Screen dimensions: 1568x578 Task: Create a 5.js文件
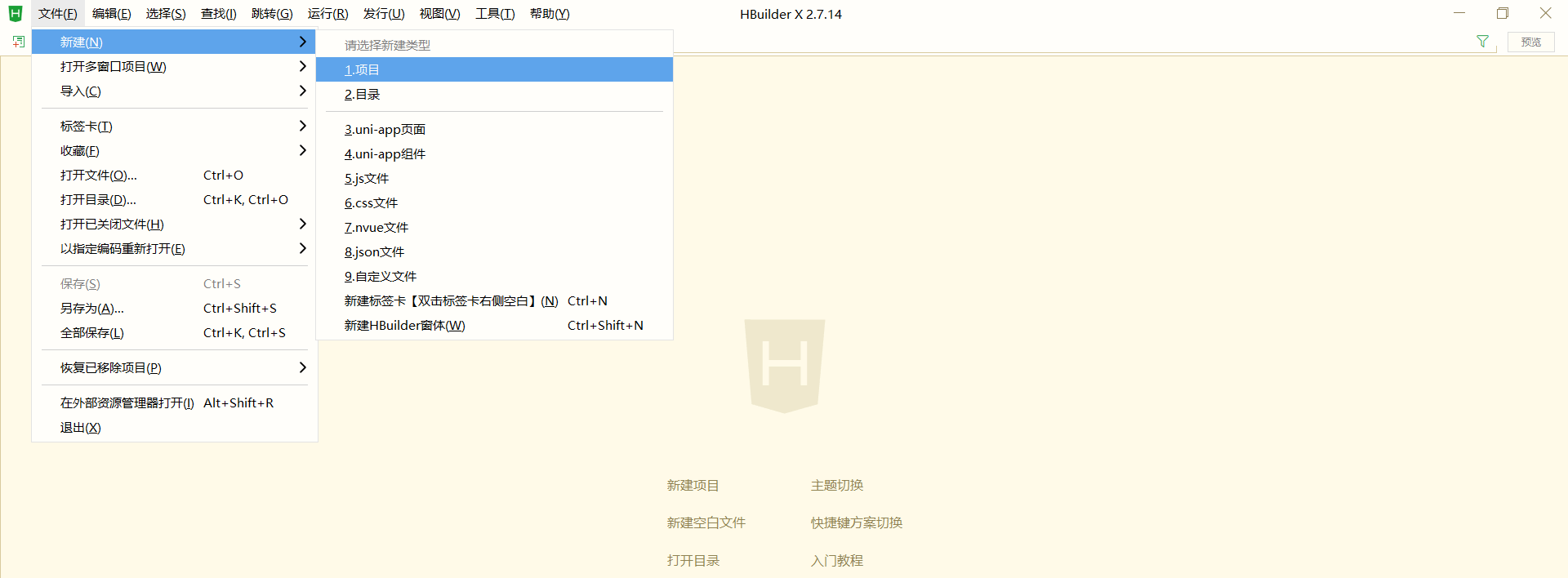pyautogui.click(x=494, y=179)
